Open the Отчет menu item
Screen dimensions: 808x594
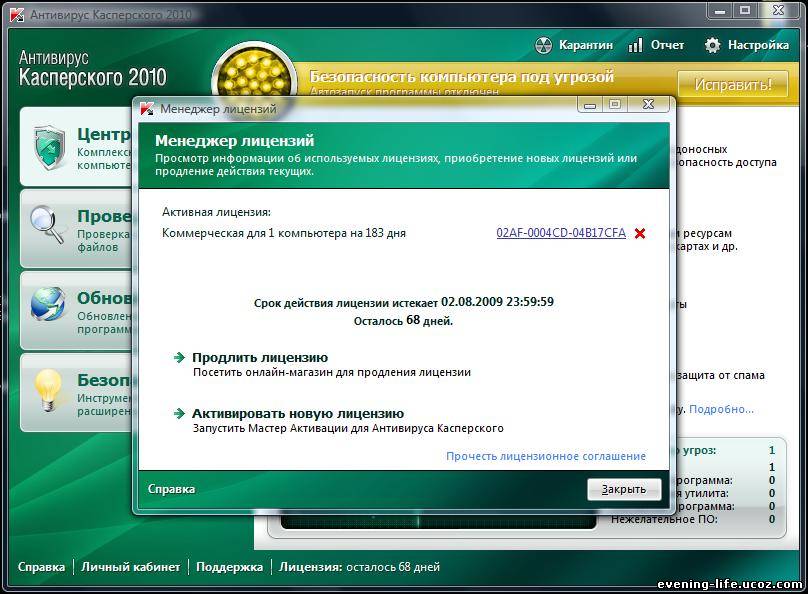pyautogui.click(x=667, y=45)
